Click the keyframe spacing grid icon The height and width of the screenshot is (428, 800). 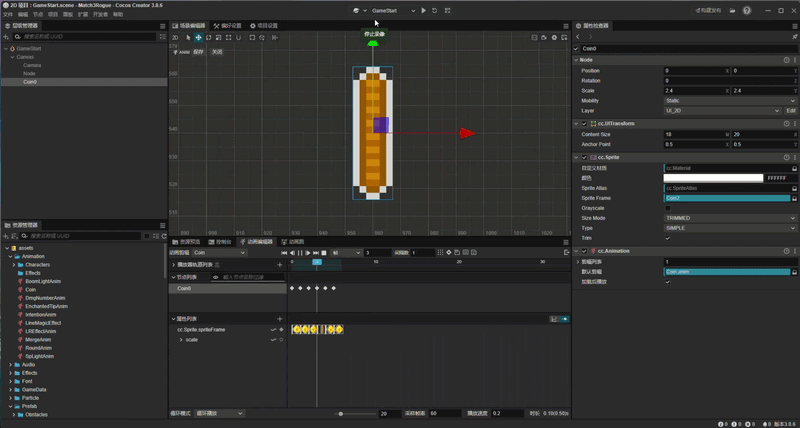coord(441,253)
